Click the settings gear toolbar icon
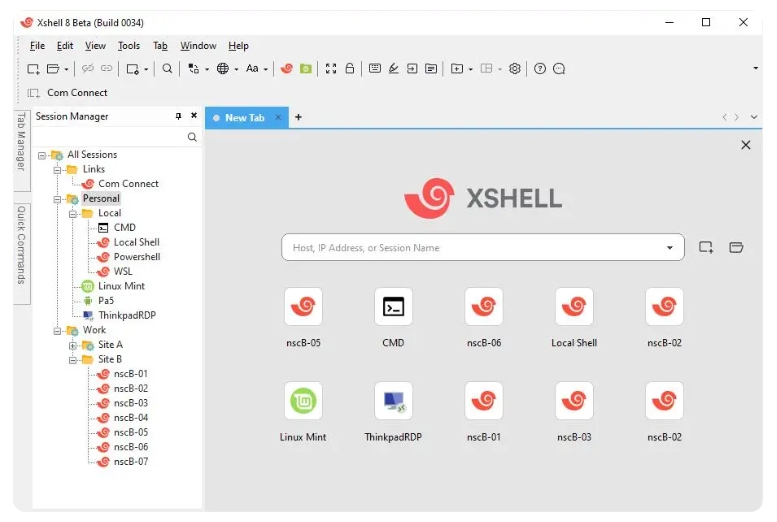 click(x=515, y=68)
